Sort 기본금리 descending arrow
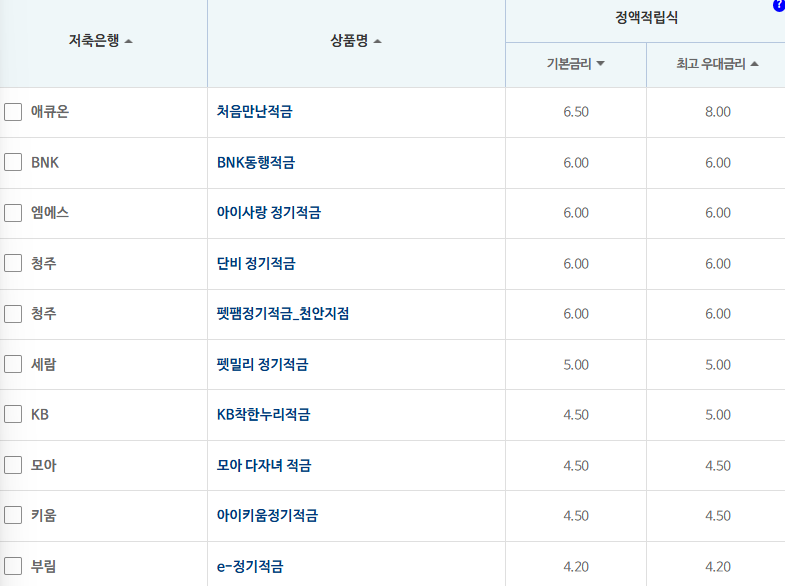 pos(601,64)
